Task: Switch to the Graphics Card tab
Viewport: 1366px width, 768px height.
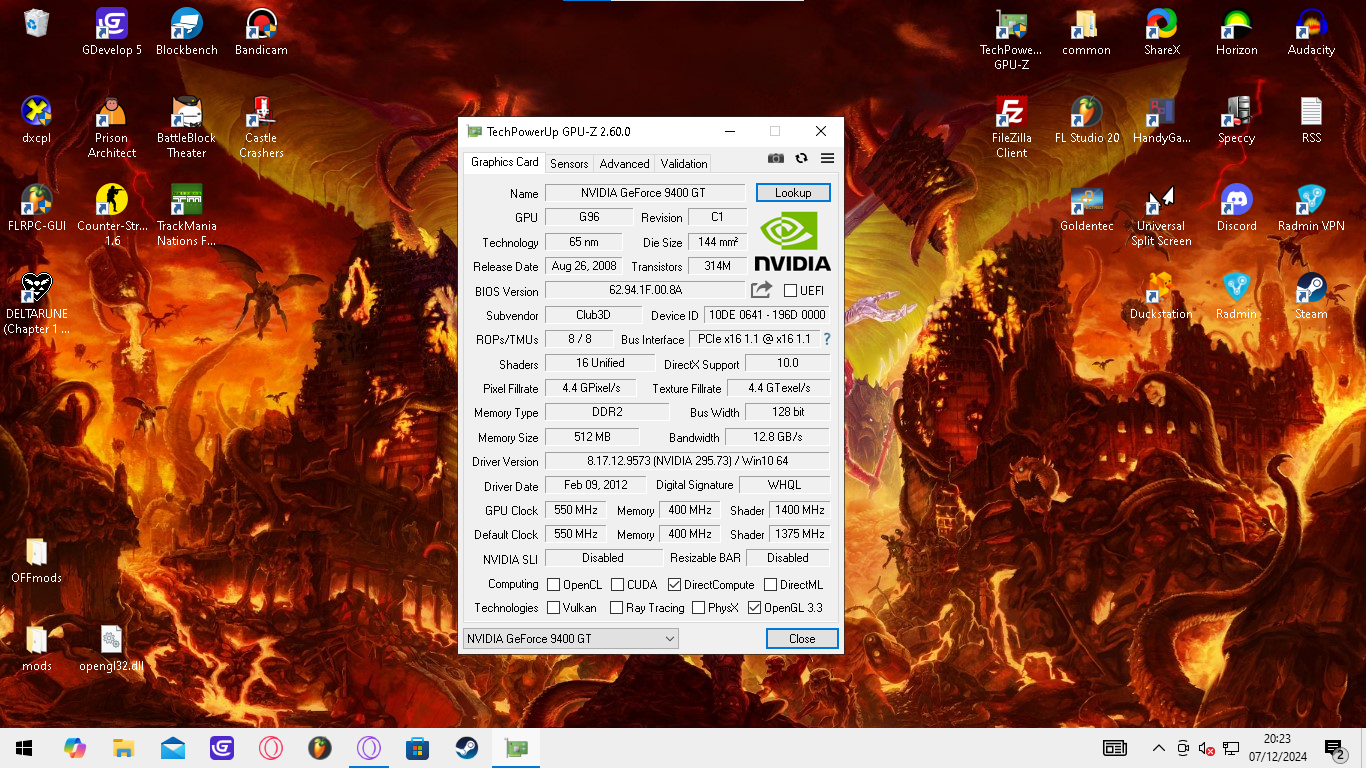Action: tap(504, 162)
